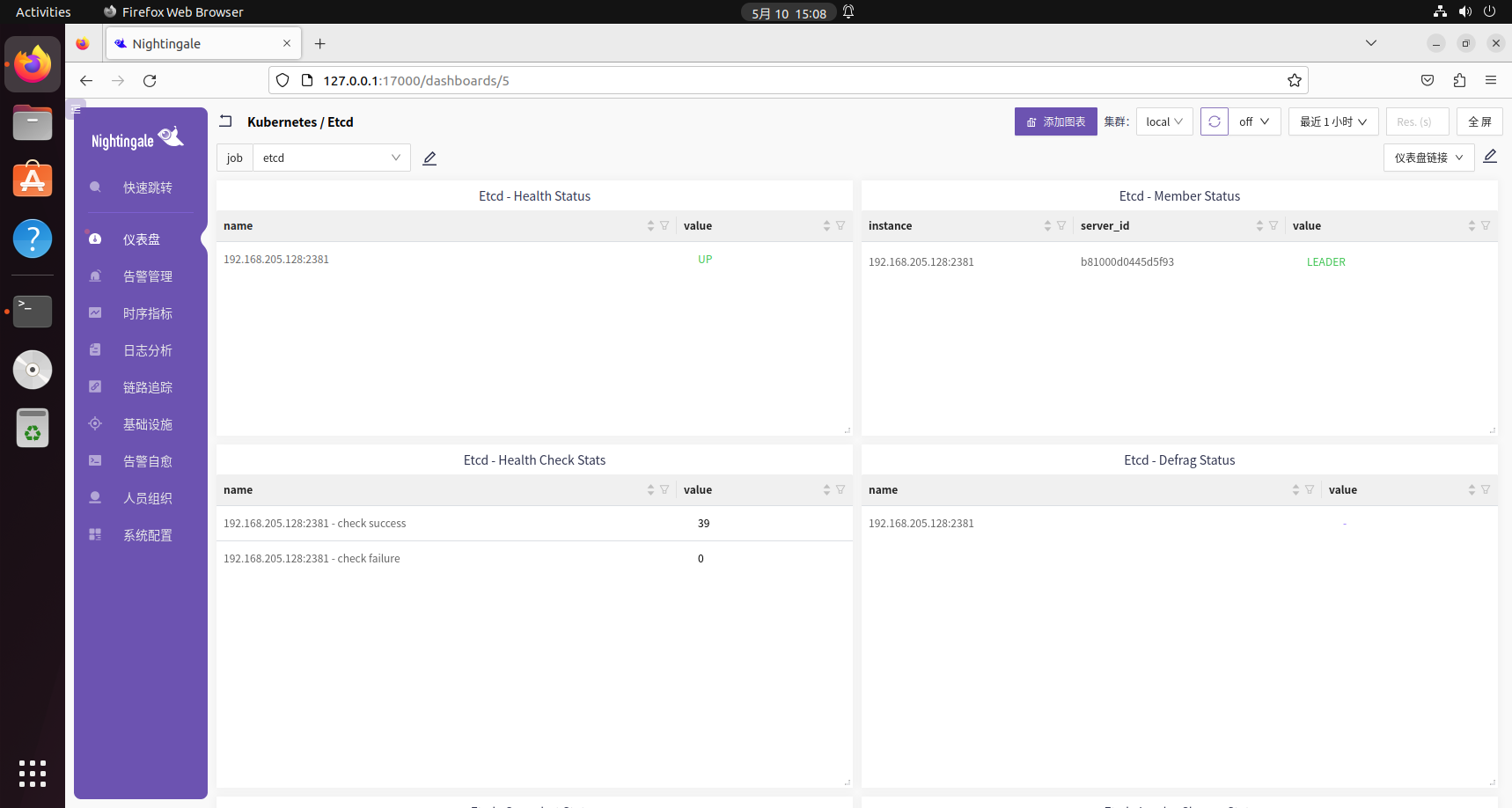Open Files app from dock
The height and width of the screenshot is (808, 1512).
pyautogui.click(x=33, y=122)
